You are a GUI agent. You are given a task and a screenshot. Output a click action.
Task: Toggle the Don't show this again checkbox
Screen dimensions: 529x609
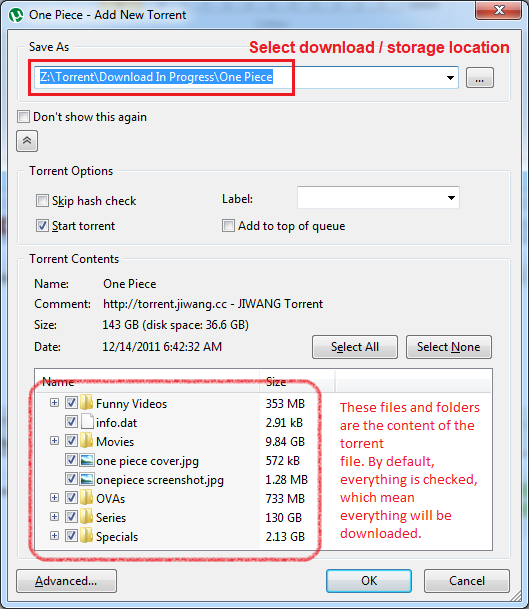coord(23,117)
